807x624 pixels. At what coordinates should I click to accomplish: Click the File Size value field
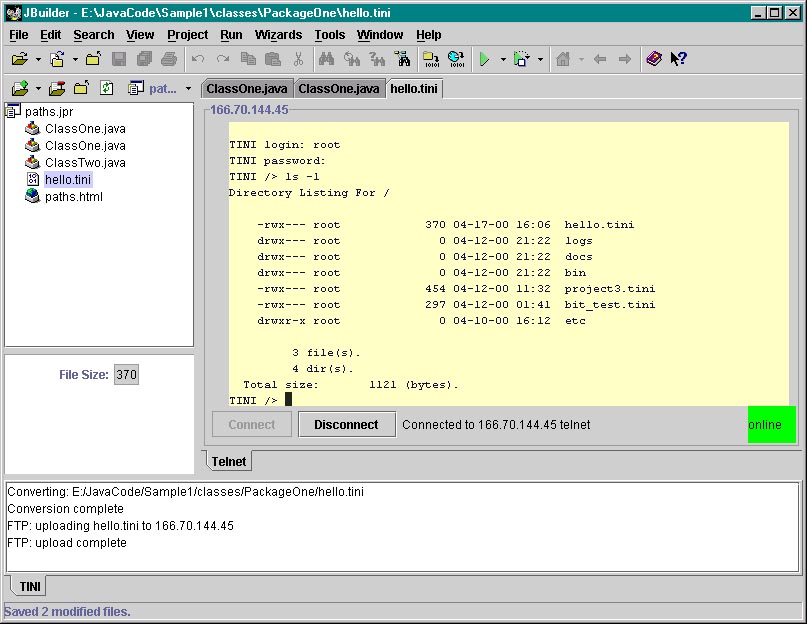click(126, 375)
